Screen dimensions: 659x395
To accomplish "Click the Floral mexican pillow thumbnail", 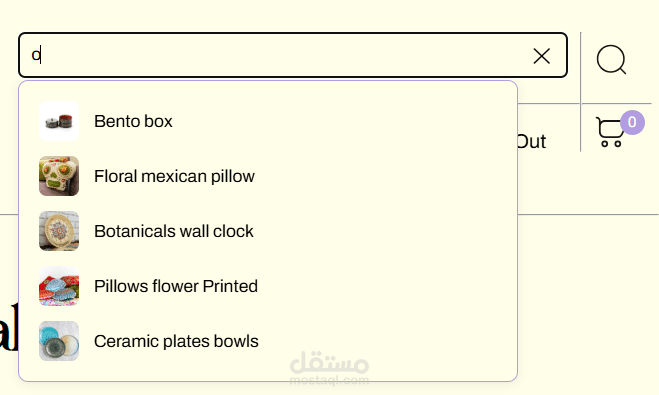I will pyautogui.click(x=59, y=176).
